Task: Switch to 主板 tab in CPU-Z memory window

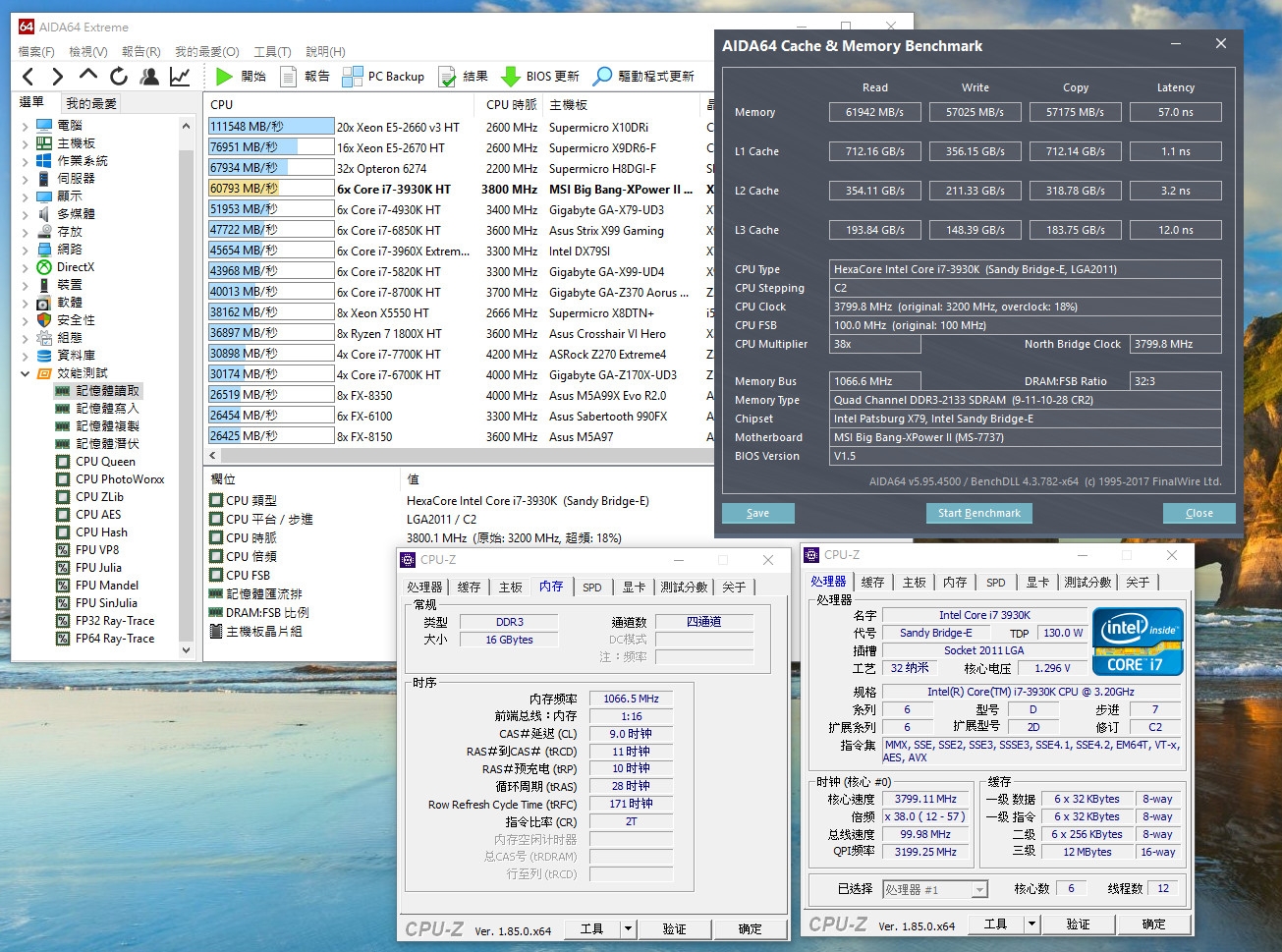Action: click(x=510, y=588)
